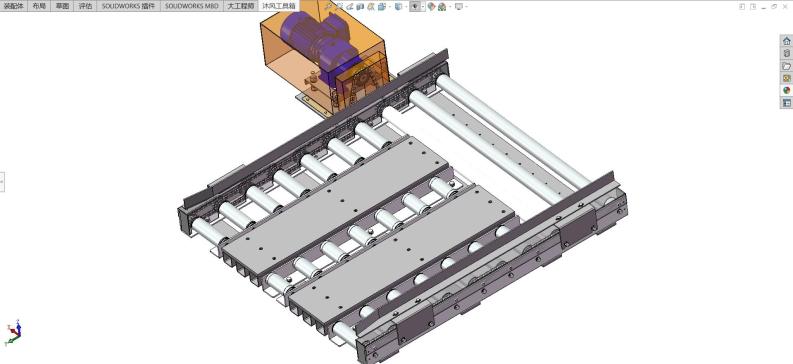The height and width of the screenshot is (364, 793).
Task: Click the Edit Appearance color sphere icon
Action: tap(431, 7)
